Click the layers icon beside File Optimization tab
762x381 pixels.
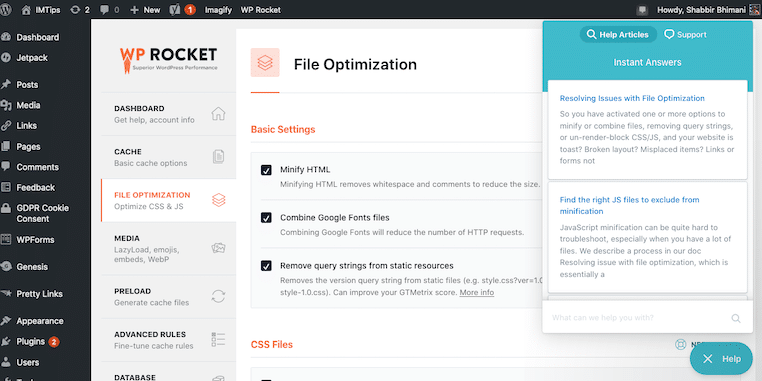click(219, 200)
